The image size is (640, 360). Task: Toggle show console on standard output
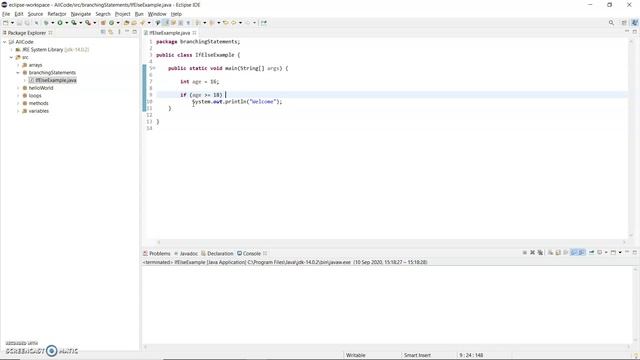coord(573,253)
